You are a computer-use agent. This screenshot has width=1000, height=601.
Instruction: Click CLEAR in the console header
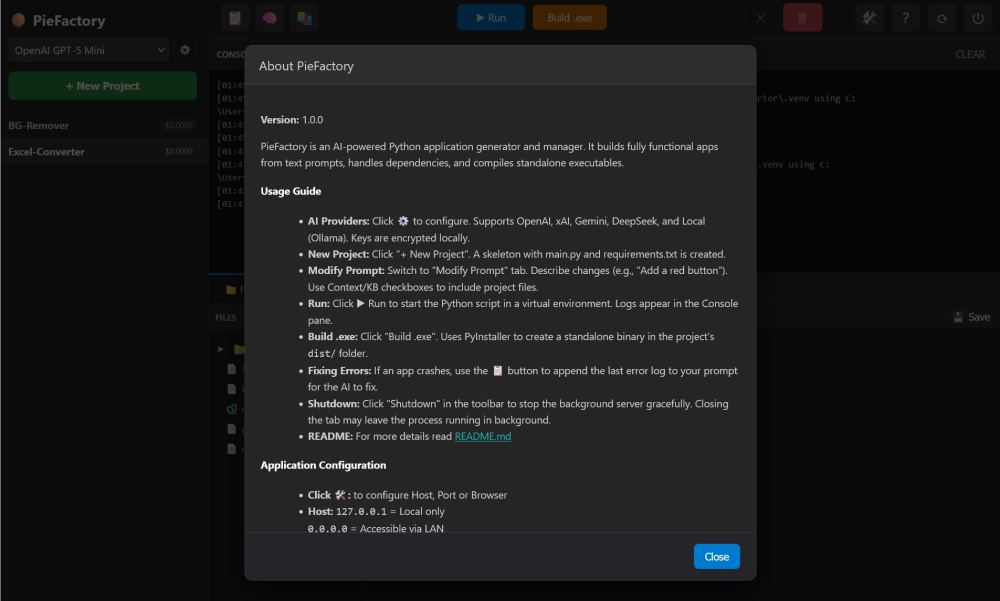(x=970, y=55)
